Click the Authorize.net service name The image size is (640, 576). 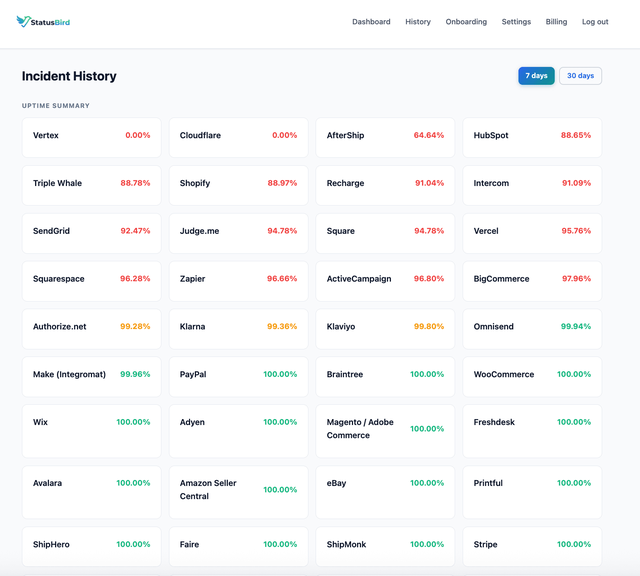(x=60, y=326)
